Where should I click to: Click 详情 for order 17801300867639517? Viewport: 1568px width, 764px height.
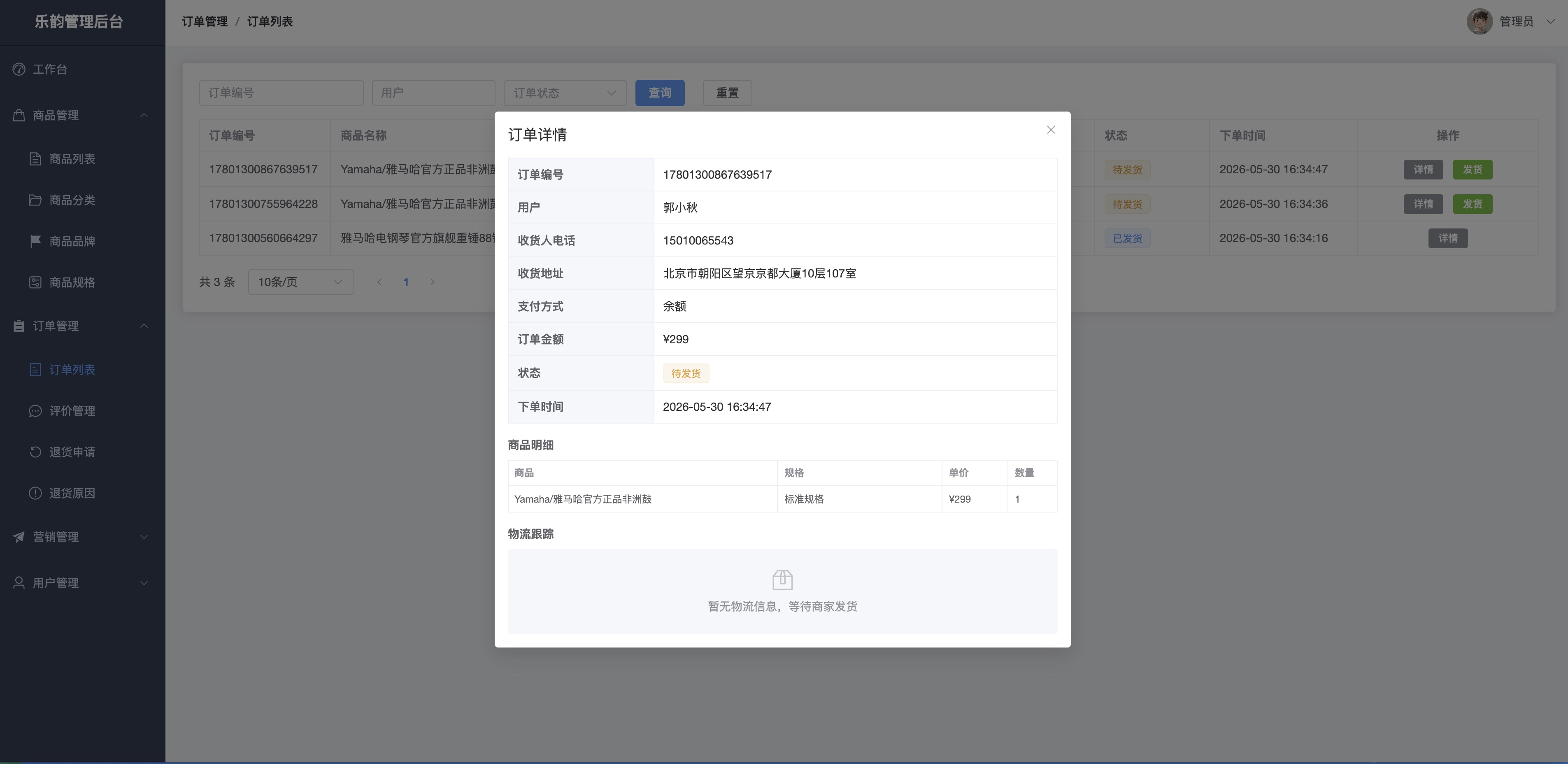[1423, 169]
